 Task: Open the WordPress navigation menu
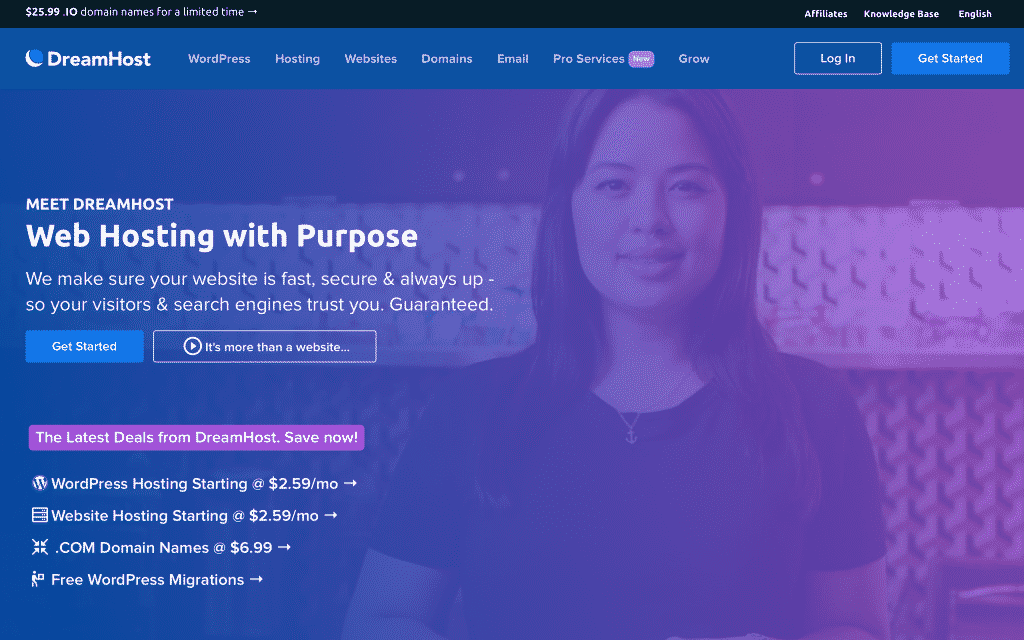[x=219, y=59]
